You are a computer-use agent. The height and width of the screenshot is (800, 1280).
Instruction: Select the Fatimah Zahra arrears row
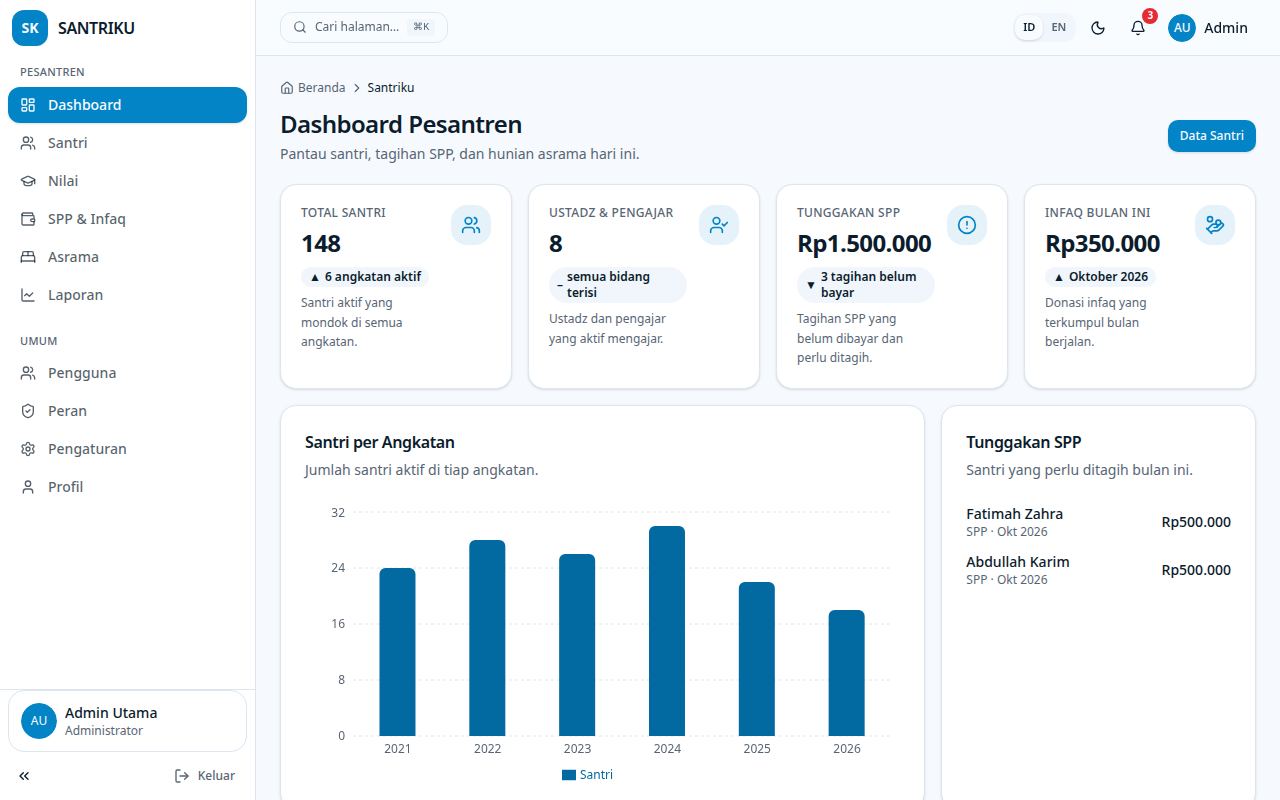coord(1098,522)
